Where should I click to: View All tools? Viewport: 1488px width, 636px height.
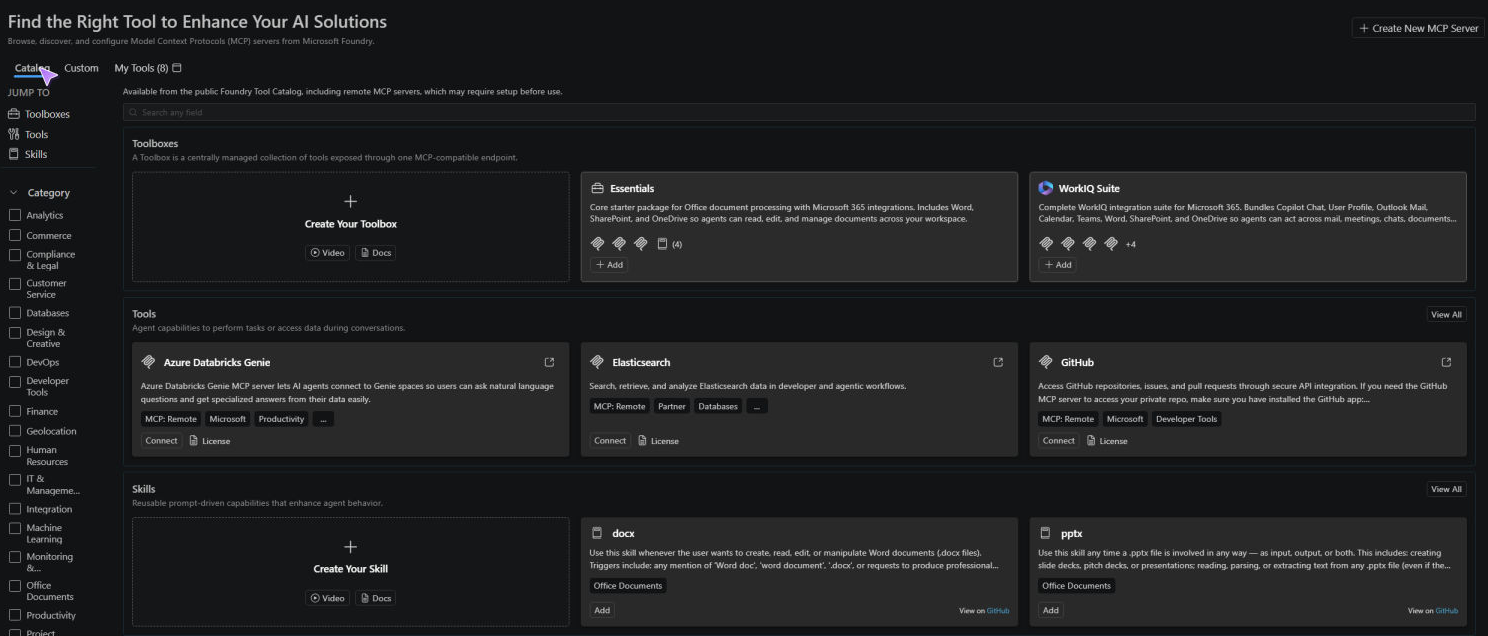1446,314
